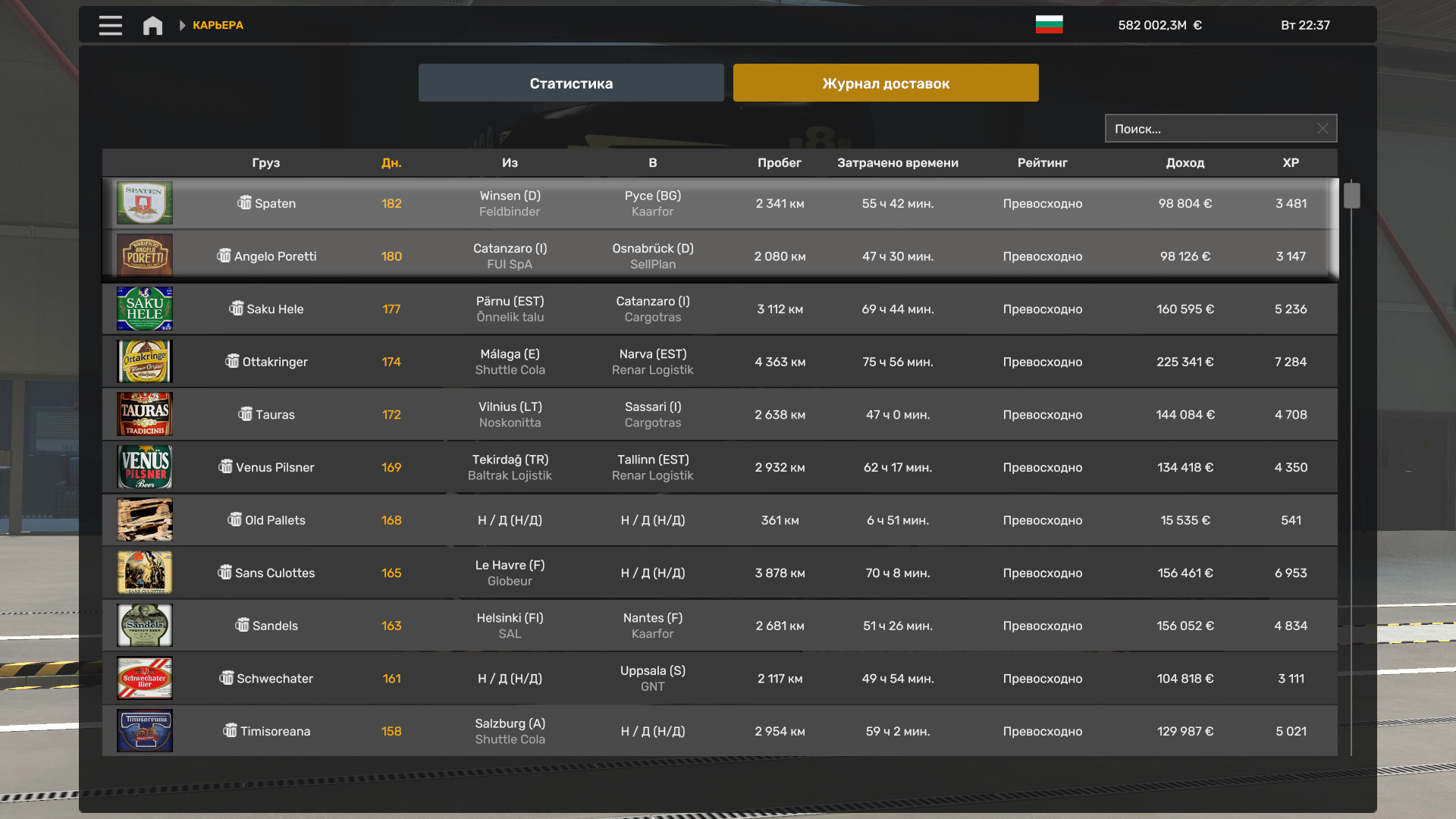Sort by Из column header
Viewport: 1456px width, 819px height.
click(x=510, y=163)
